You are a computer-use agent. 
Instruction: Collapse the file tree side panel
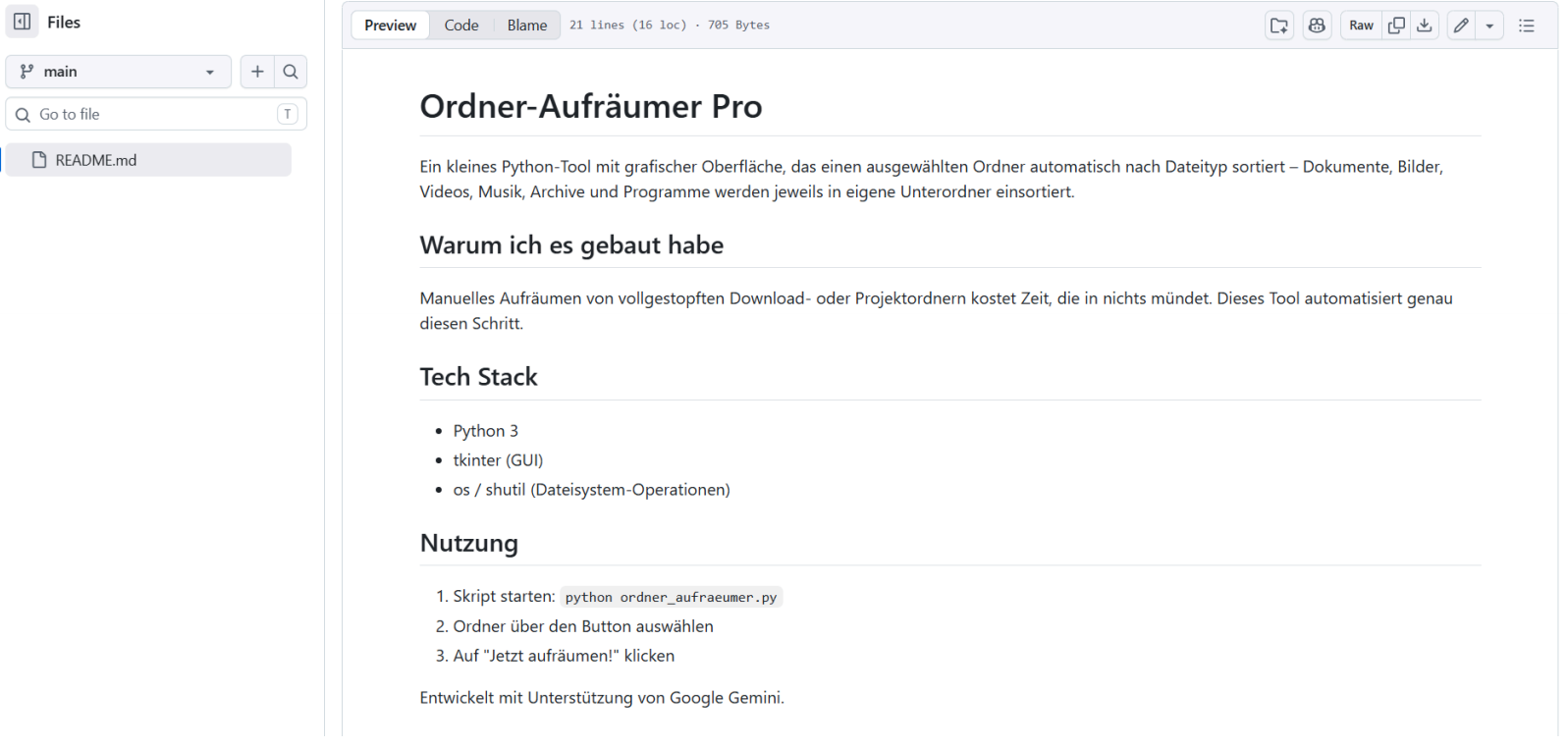click(x=23, y=22)
